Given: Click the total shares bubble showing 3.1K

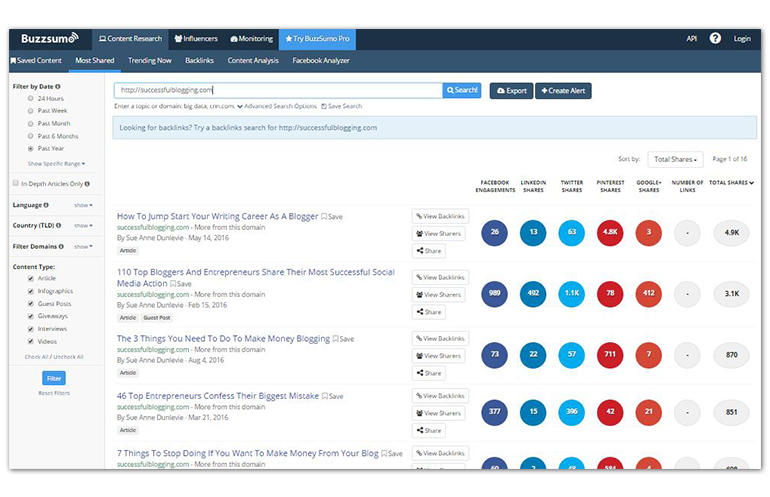Looking at the screenshot, I should 731,294.
